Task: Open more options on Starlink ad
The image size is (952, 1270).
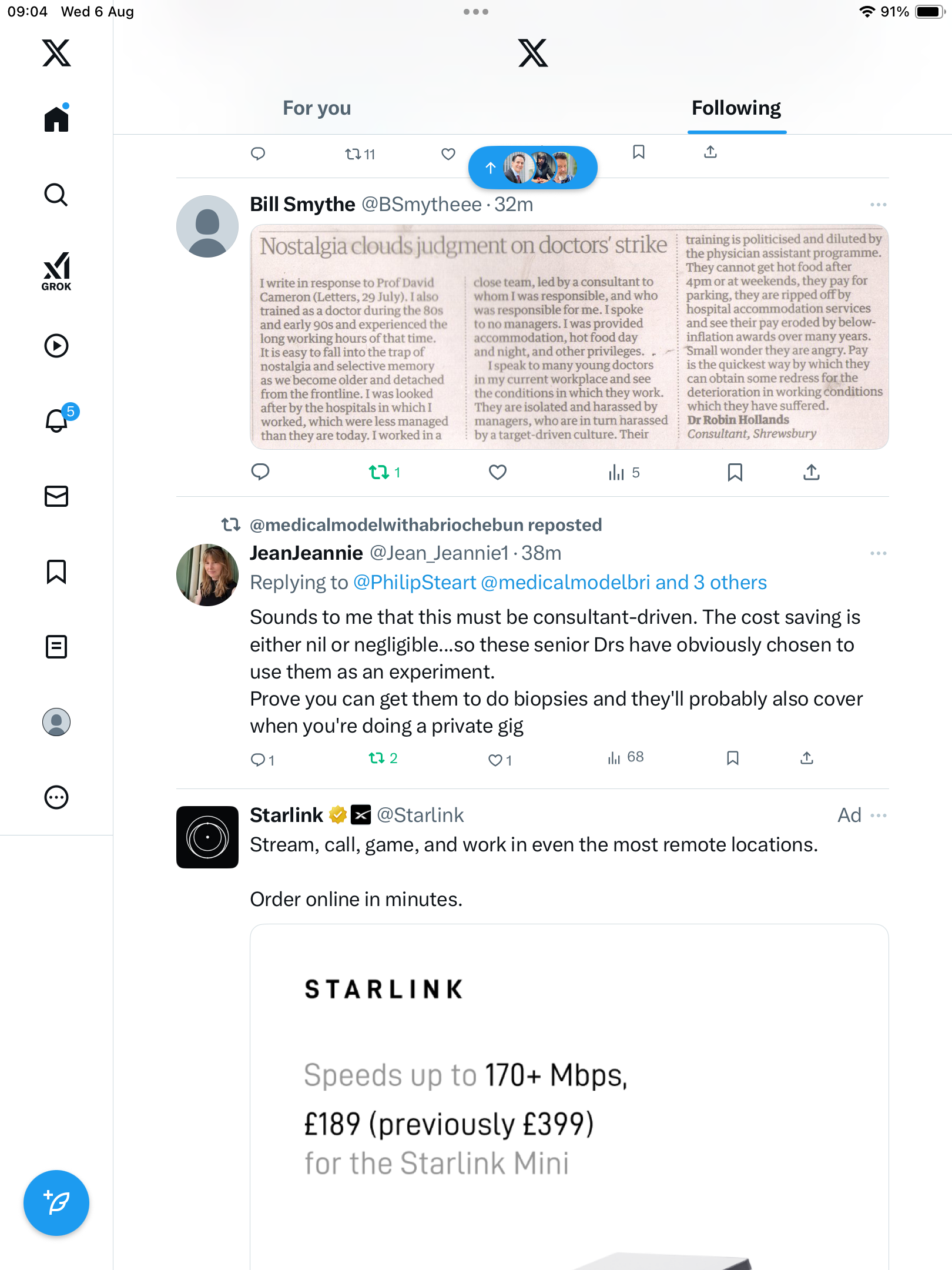Action: coord(878,816)
